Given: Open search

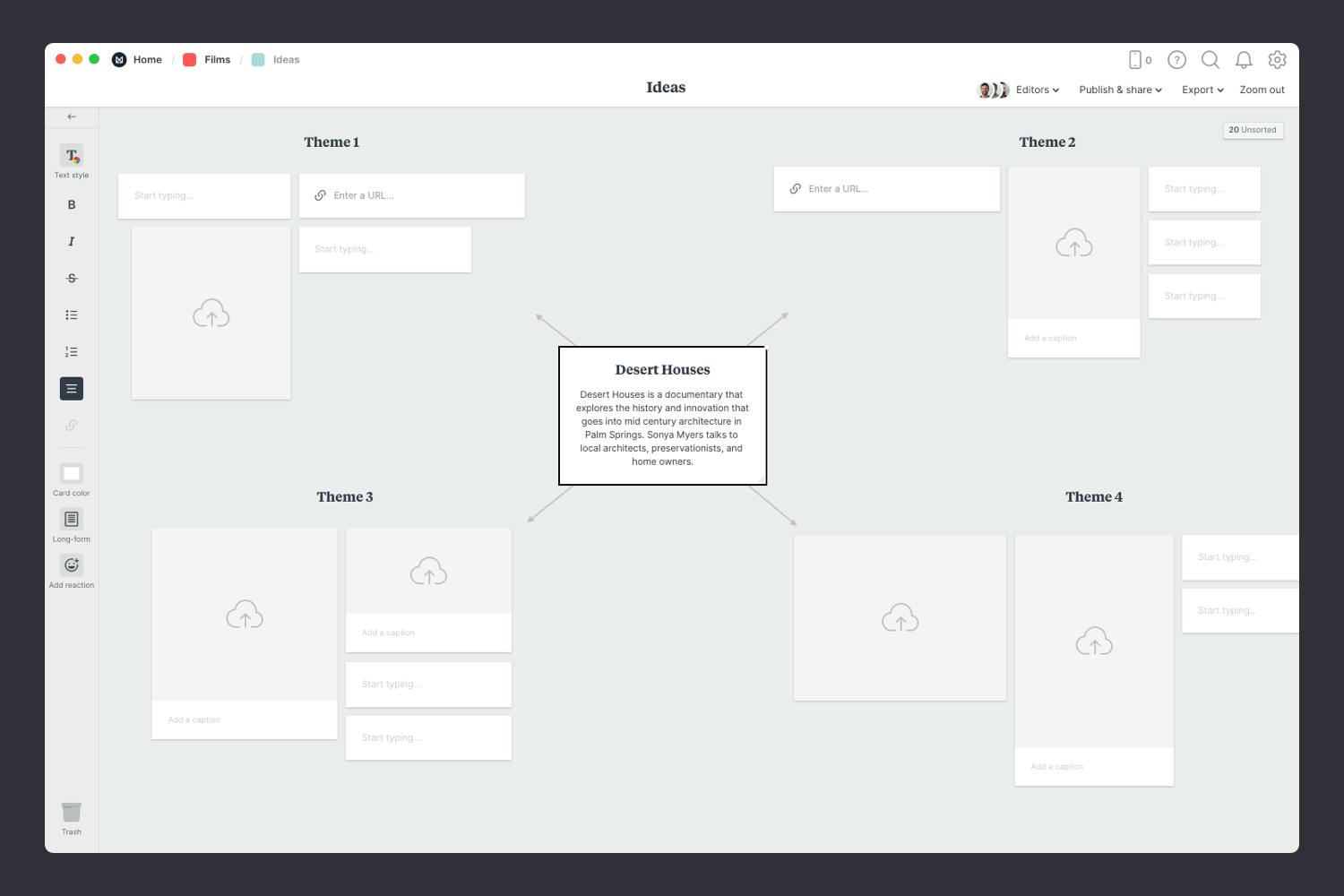Looking at the screenshot, I should 1210,60.
